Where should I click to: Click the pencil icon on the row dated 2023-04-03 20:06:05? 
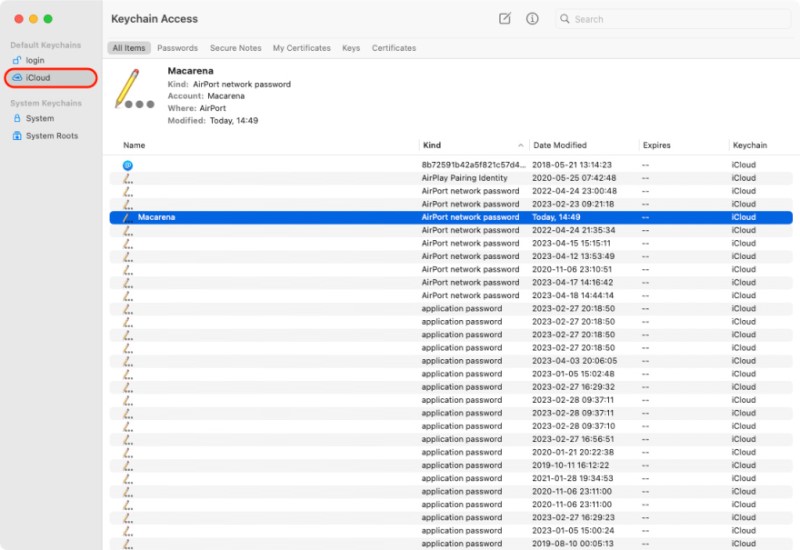(x=128, y=361)
